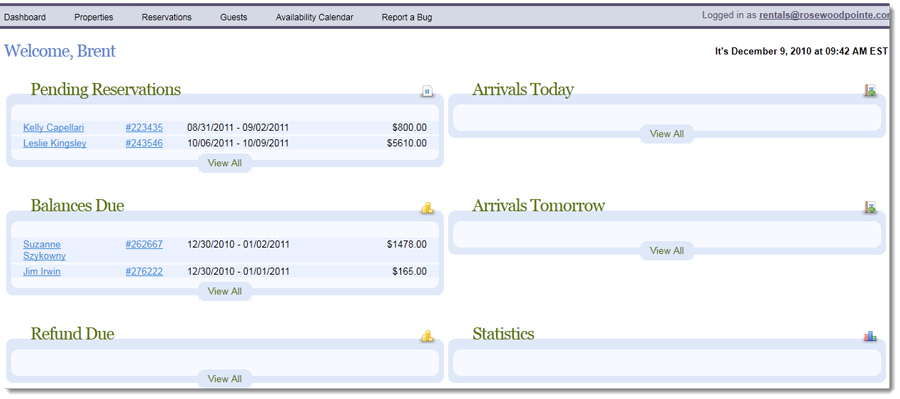Click the Statistics bar chart icon
900x399 pixels.
click(x=870, y=336)
